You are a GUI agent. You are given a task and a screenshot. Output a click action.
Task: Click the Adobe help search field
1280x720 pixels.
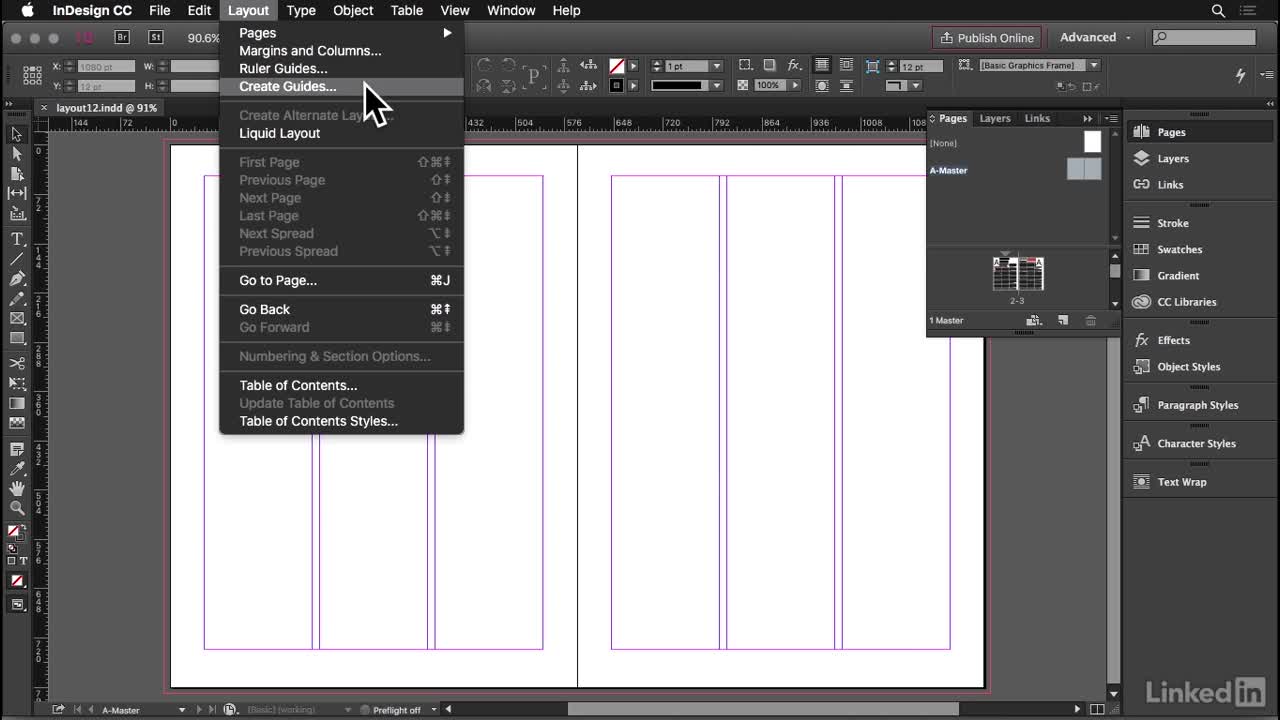[x=1204, y=37]
